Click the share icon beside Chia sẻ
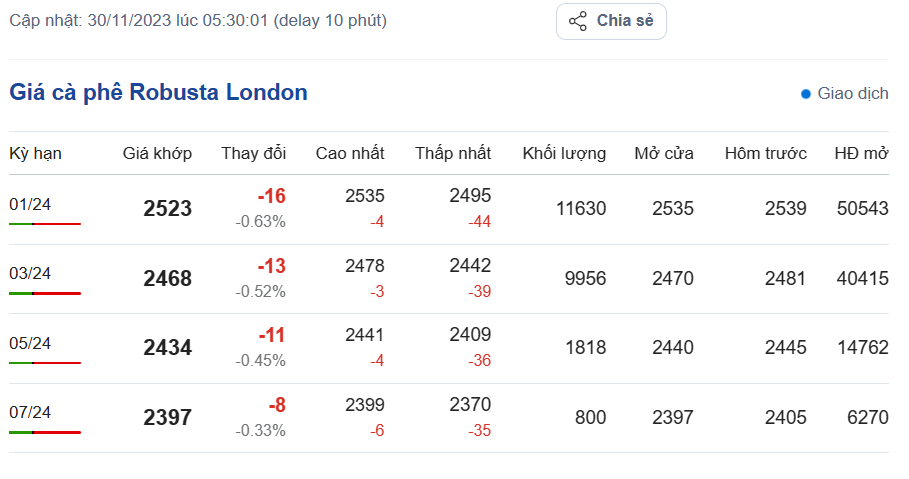Screen dimensions: 909x479 (578, 21)
